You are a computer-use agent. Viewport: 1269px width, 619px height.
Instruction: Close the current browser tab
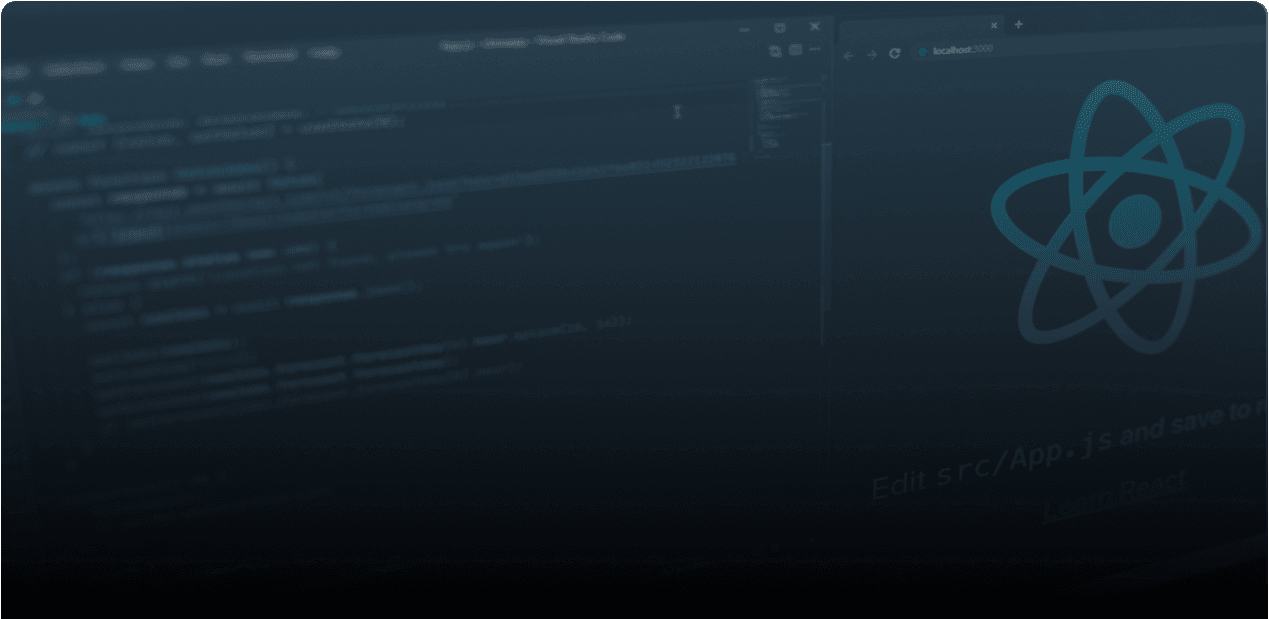tap(994, 25)
